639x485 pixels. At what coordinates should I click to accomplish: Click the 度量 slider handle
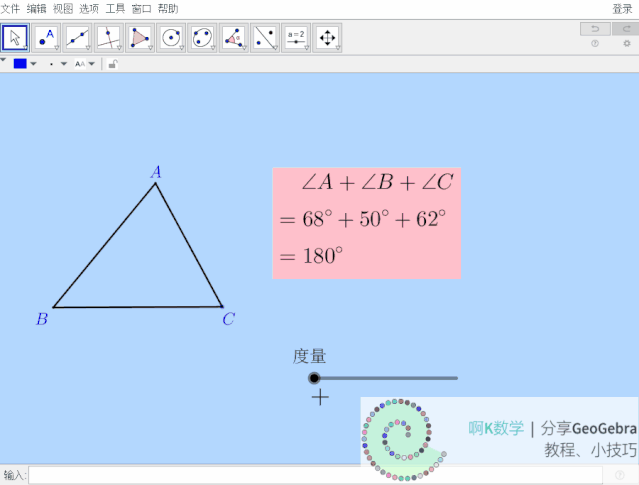click(x=314, y=378)
